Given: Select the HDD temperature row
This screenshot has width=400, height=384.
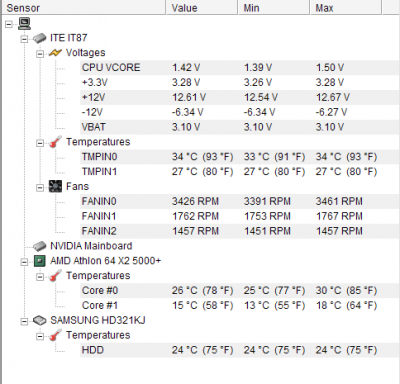Looking at the screenshot, I should (240, 350).
